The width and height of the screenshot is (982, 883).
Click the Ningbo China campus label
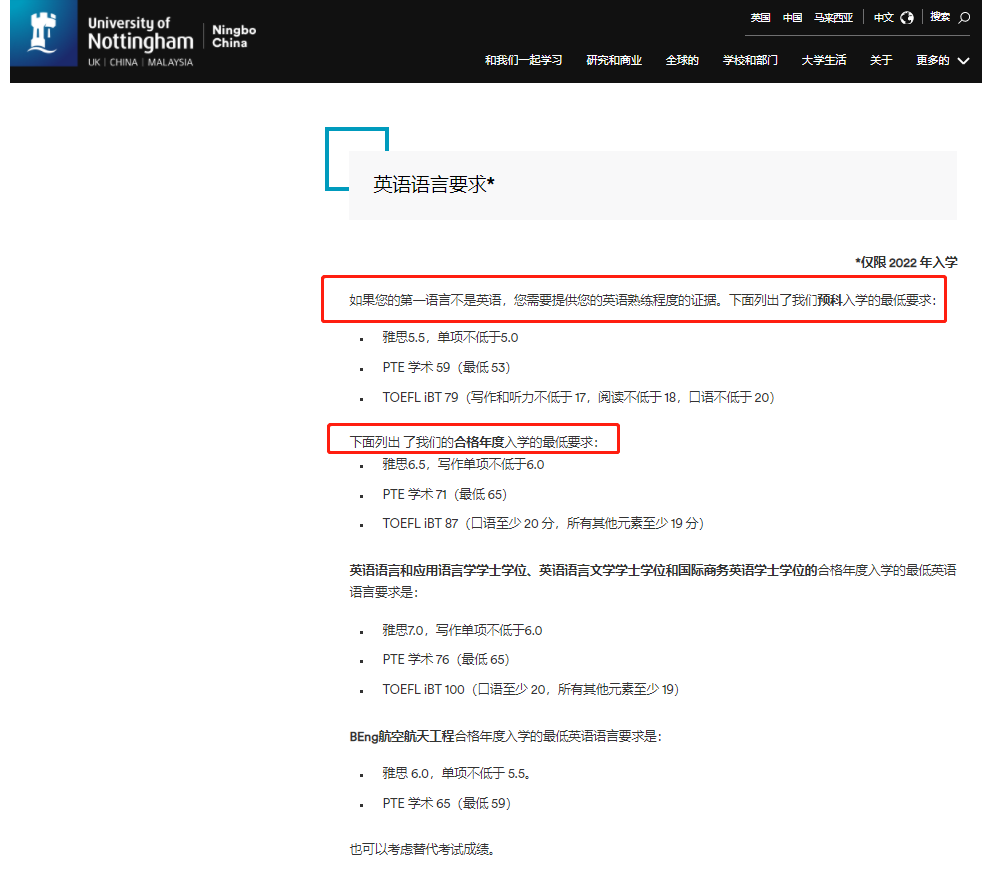pyautogui.click(x=234, y=36)
